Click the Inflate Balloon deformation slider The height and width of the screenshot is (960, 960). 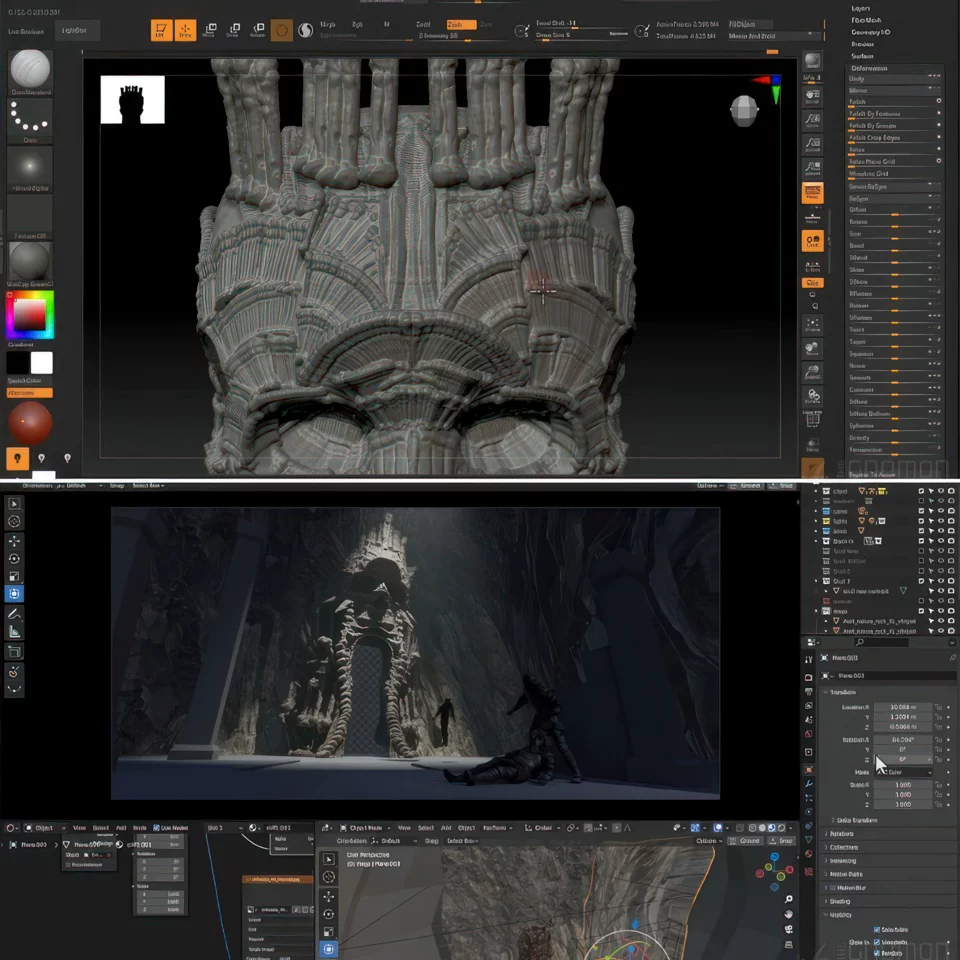(894, 414)
